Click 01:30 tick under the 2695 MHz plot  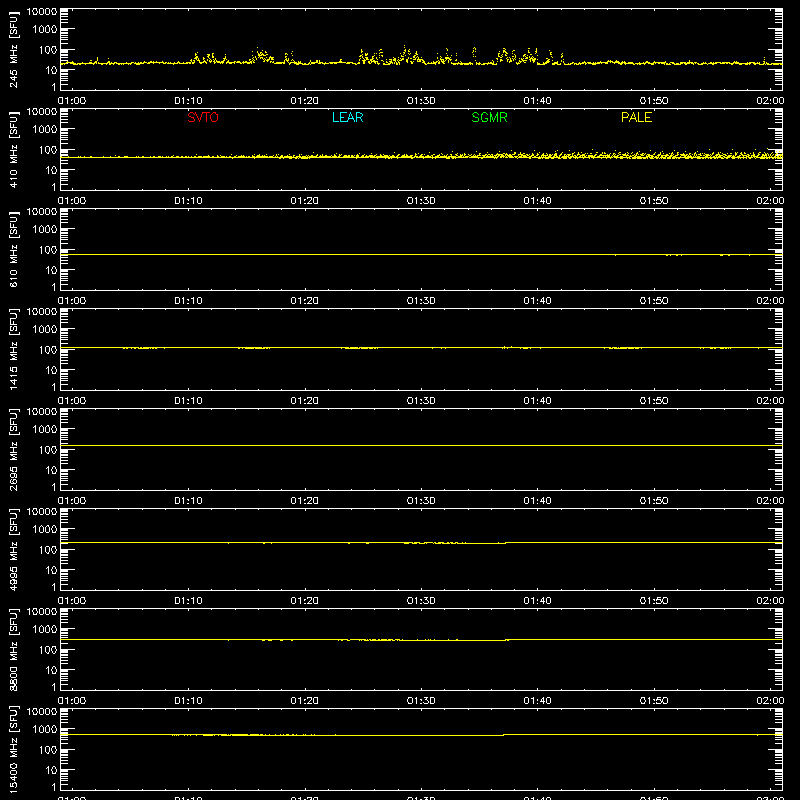421,501
